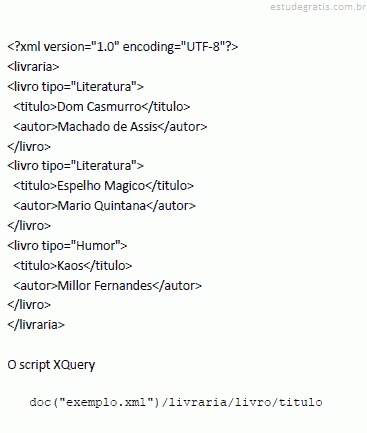Screen dimensions: 367x433
Task: Click the UTF-8 encoding attribute text
Action: [x=176, y=47]
